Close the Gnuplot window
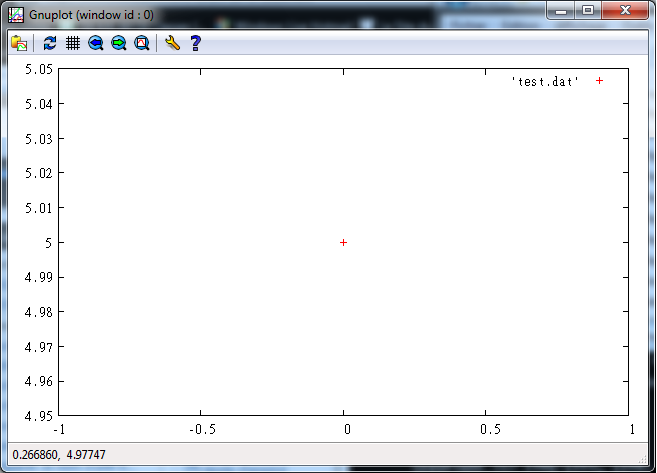Viewport: 657px width, 473px height. point(625,11)
